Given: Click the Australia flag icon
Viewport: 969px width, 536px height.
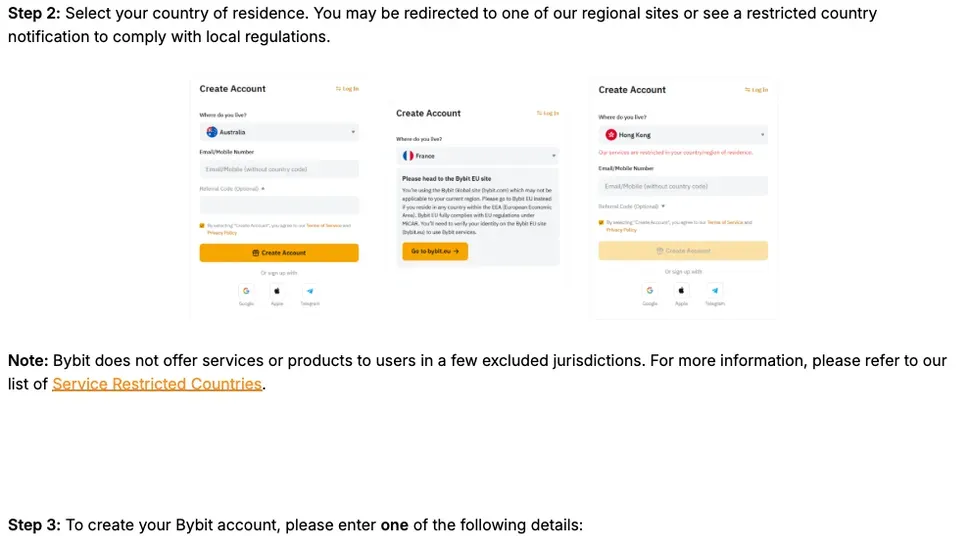Looking at the screenshot, I should pos(212,132).
